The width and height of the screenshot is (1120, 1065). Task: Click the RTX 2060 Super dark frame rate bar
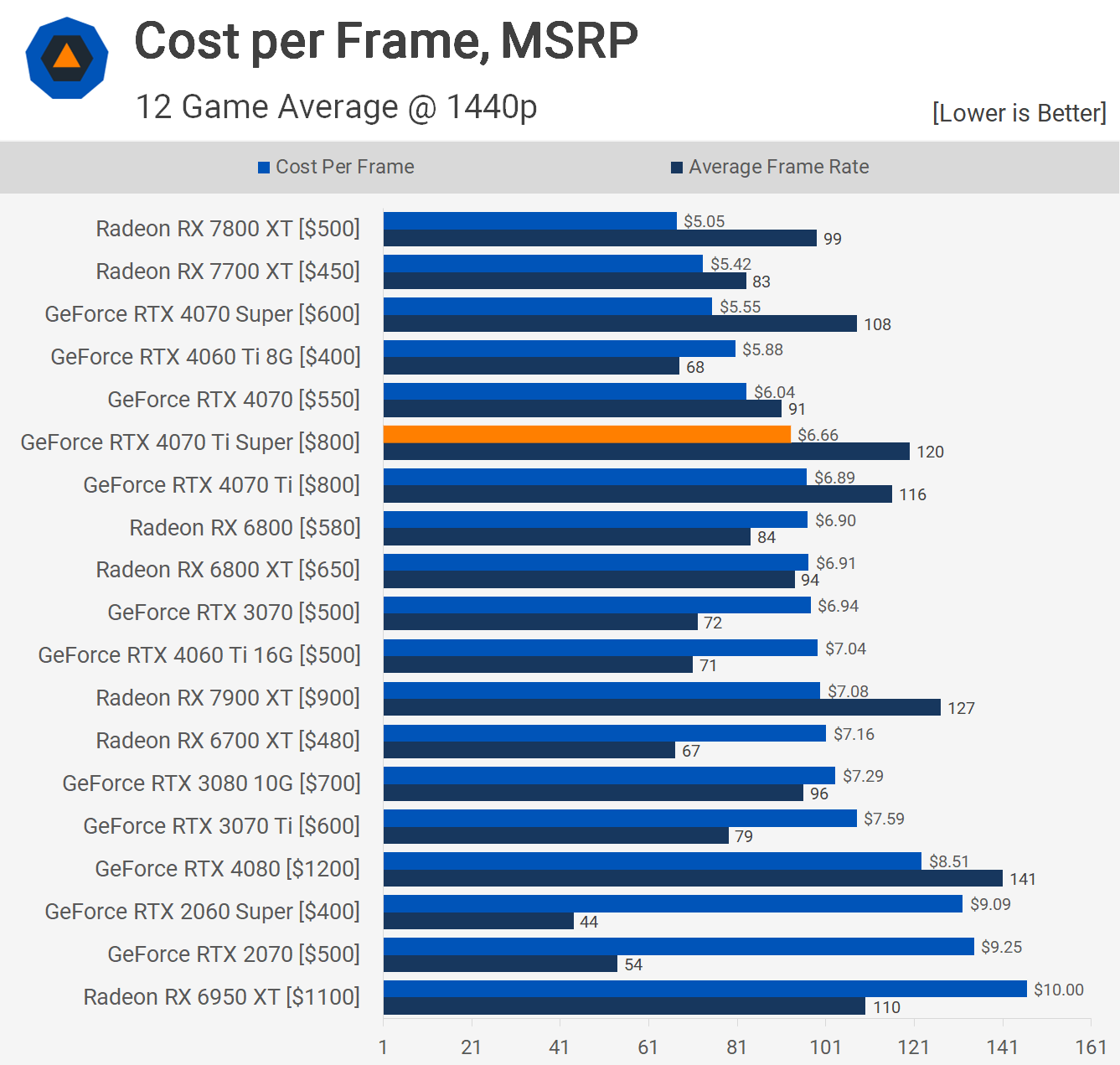pyautogui.click(x=478, y=921)
